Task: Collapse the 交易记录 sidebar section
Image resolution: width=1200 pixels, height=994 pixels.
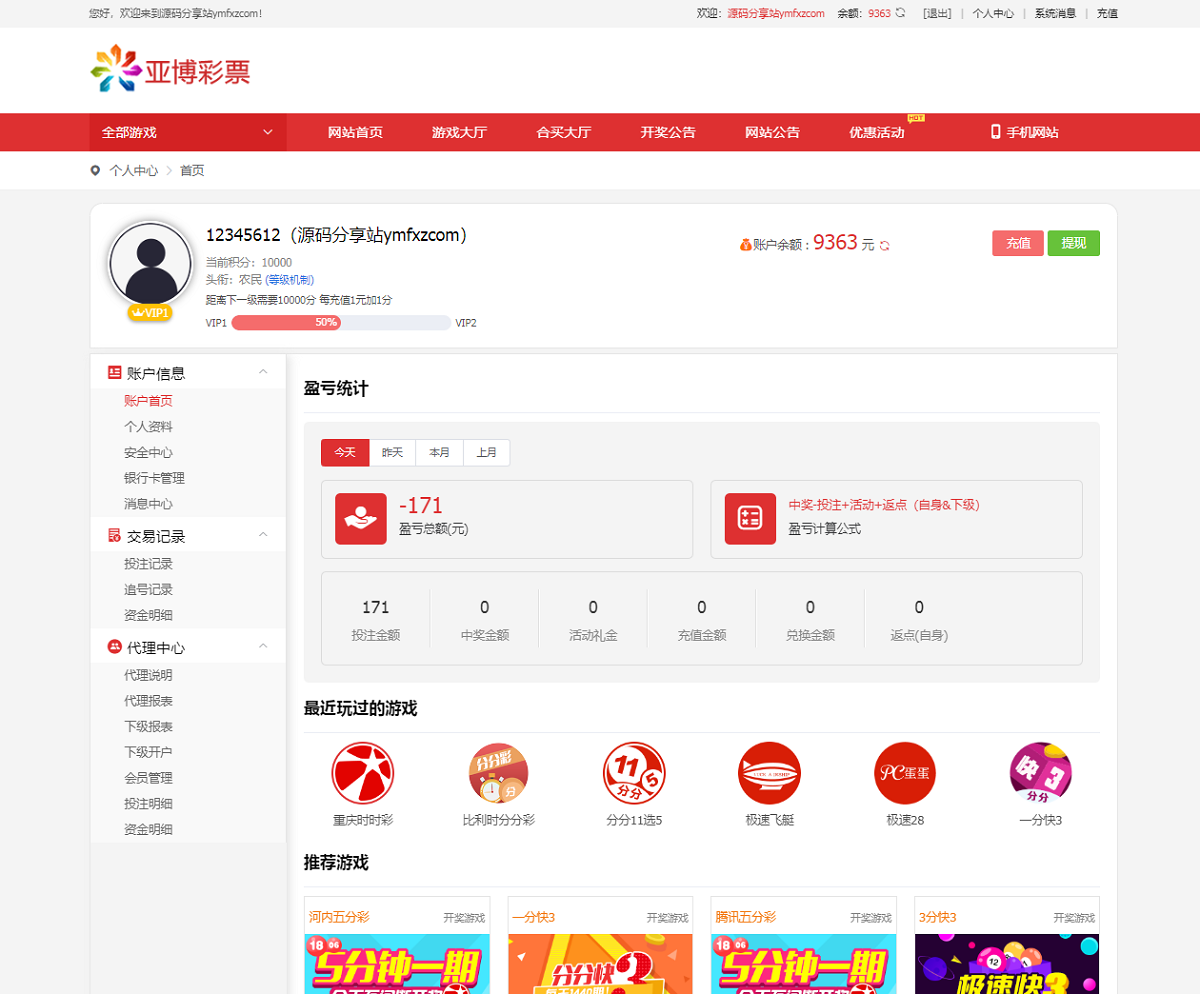Action: pos(263,535)
